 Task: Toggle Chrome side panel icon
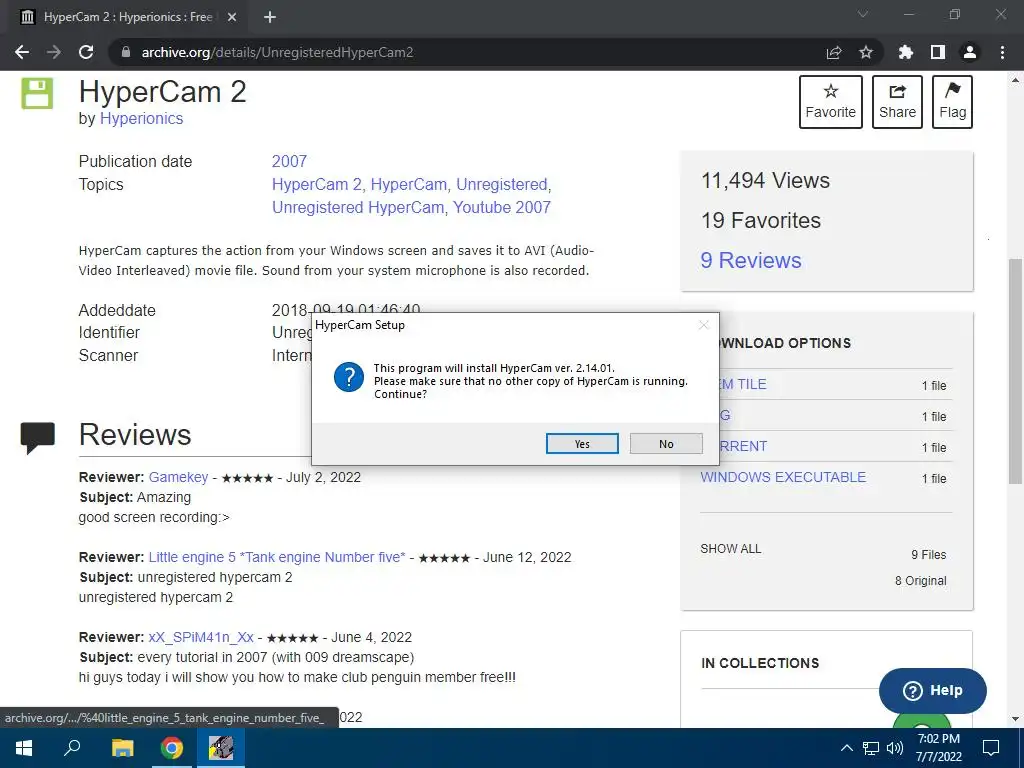938,52
